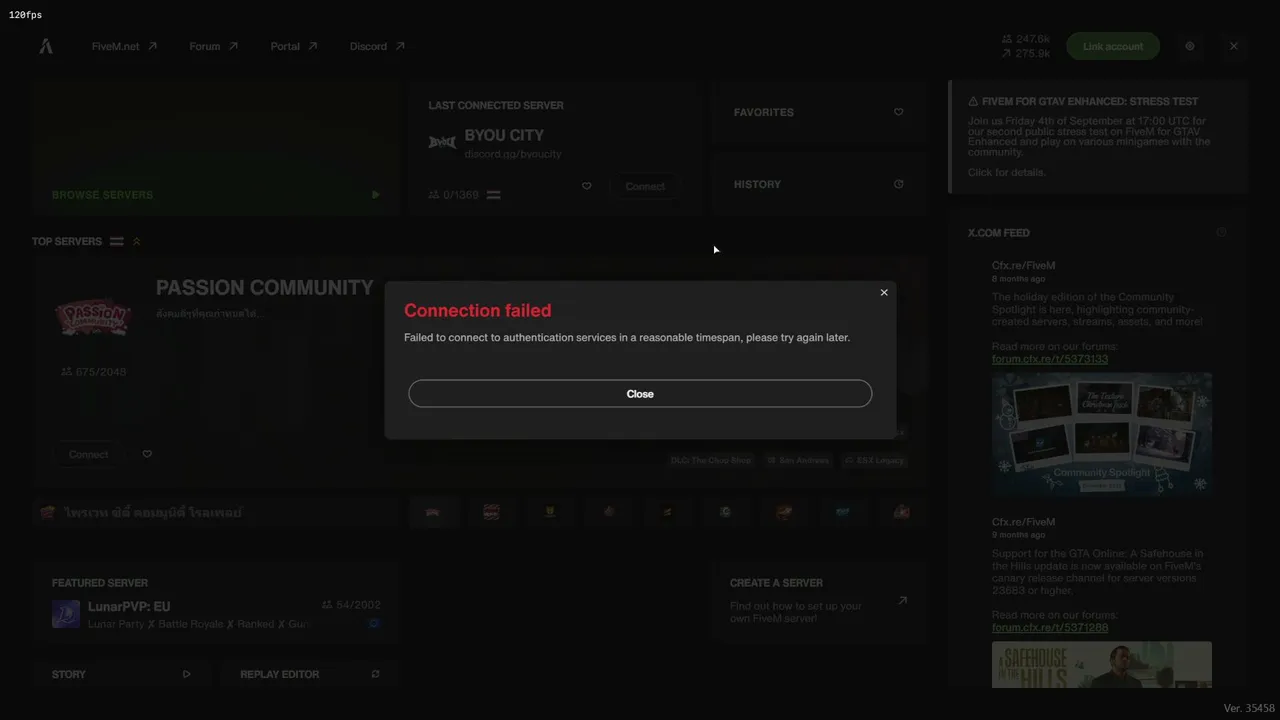Screen dimensions: 1280x720
Task: Open the Safehouse in the Hills image
Action: pos(1102,665)
